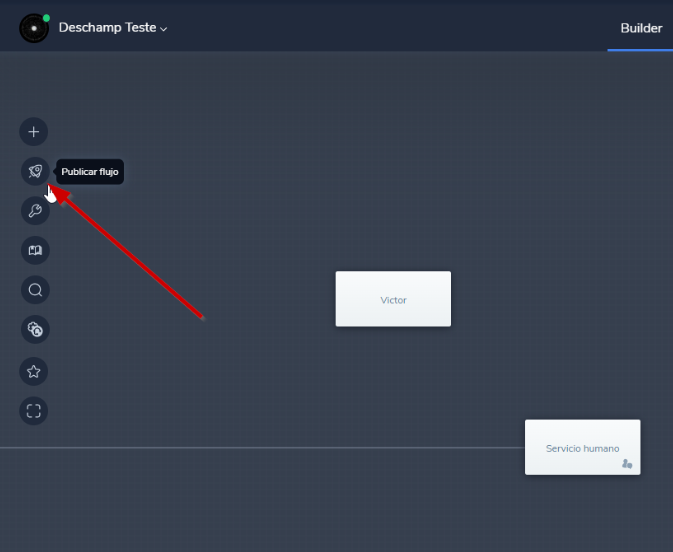Open the Deschamp Teste bot name menu
This screenshot has width=673, height=552.
[107, 28]
